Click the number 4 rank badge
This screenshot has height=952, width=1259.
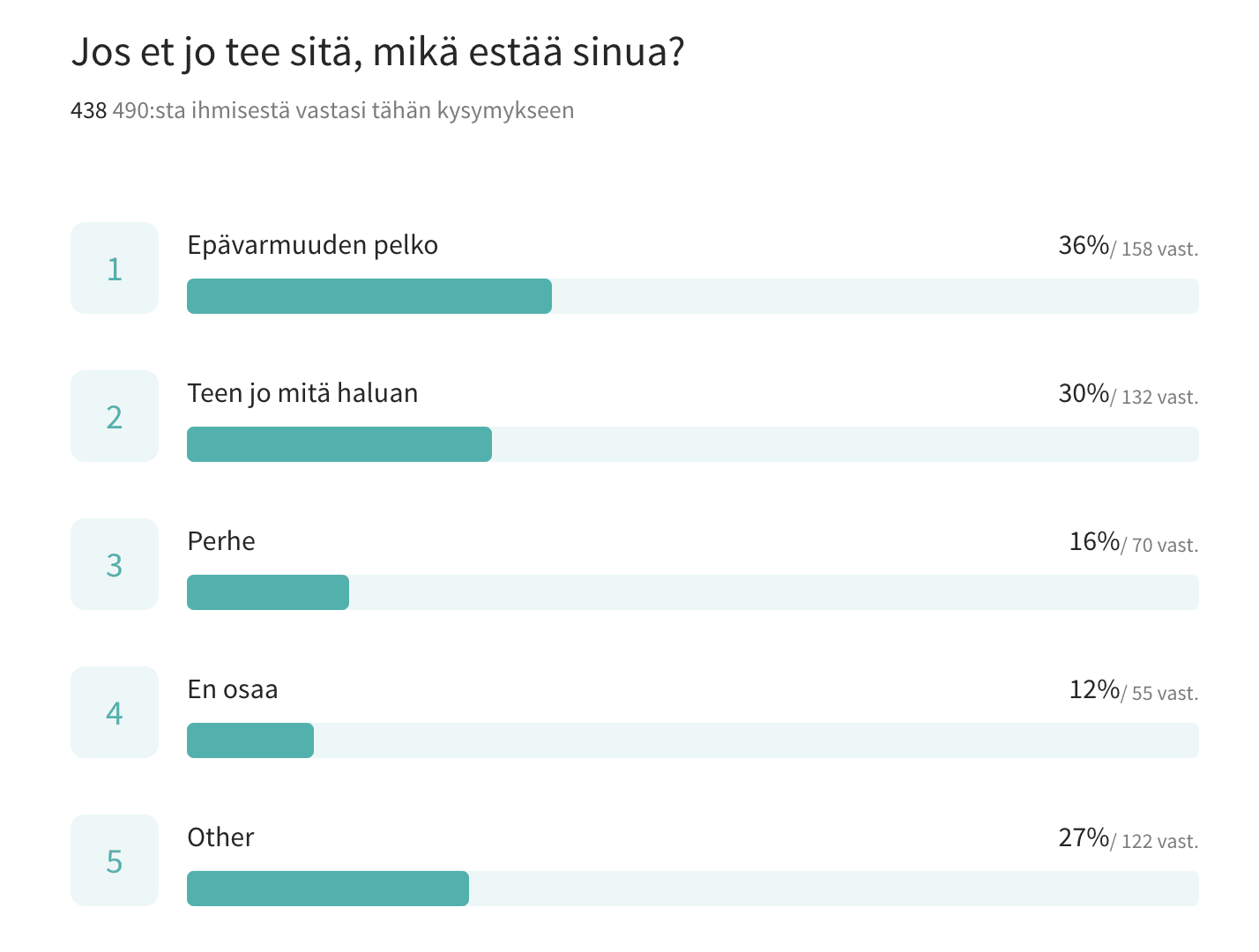(x=115, y=712)
